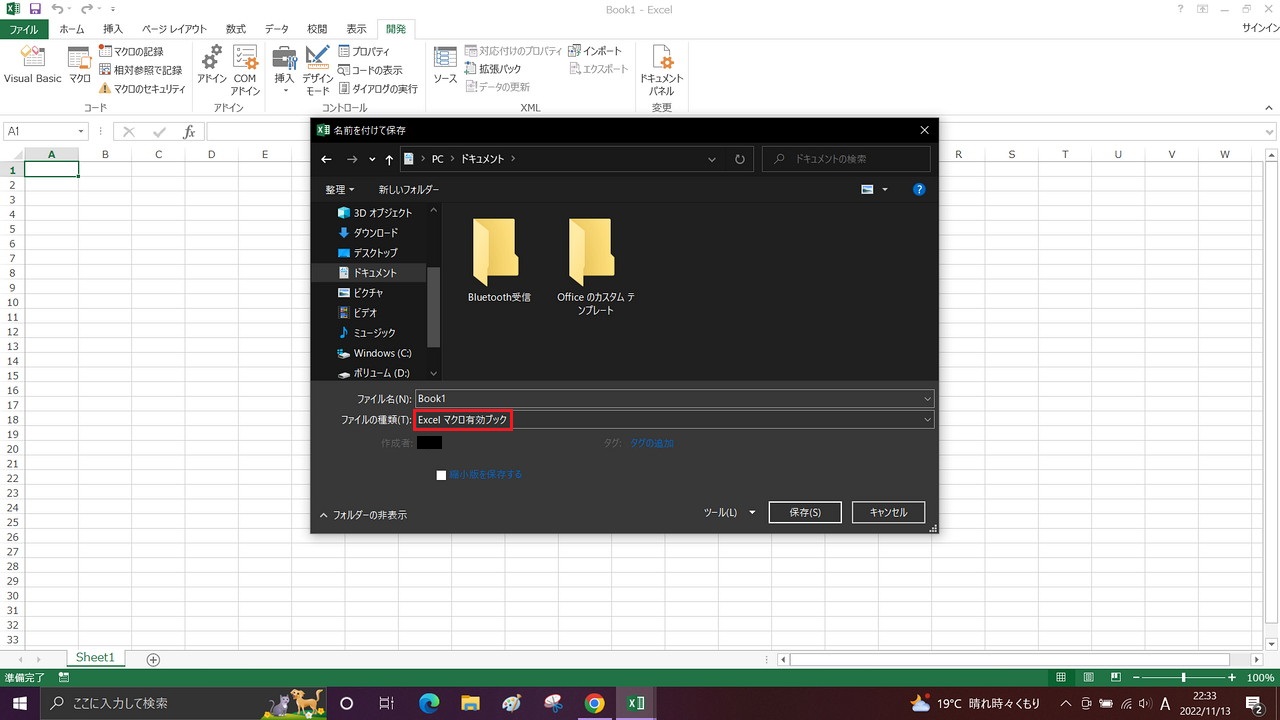The image size is (1280, 720).
Task: Select Office のカスタム テンプレート folder
Action: pyautogui.click(x=596, y=267)
